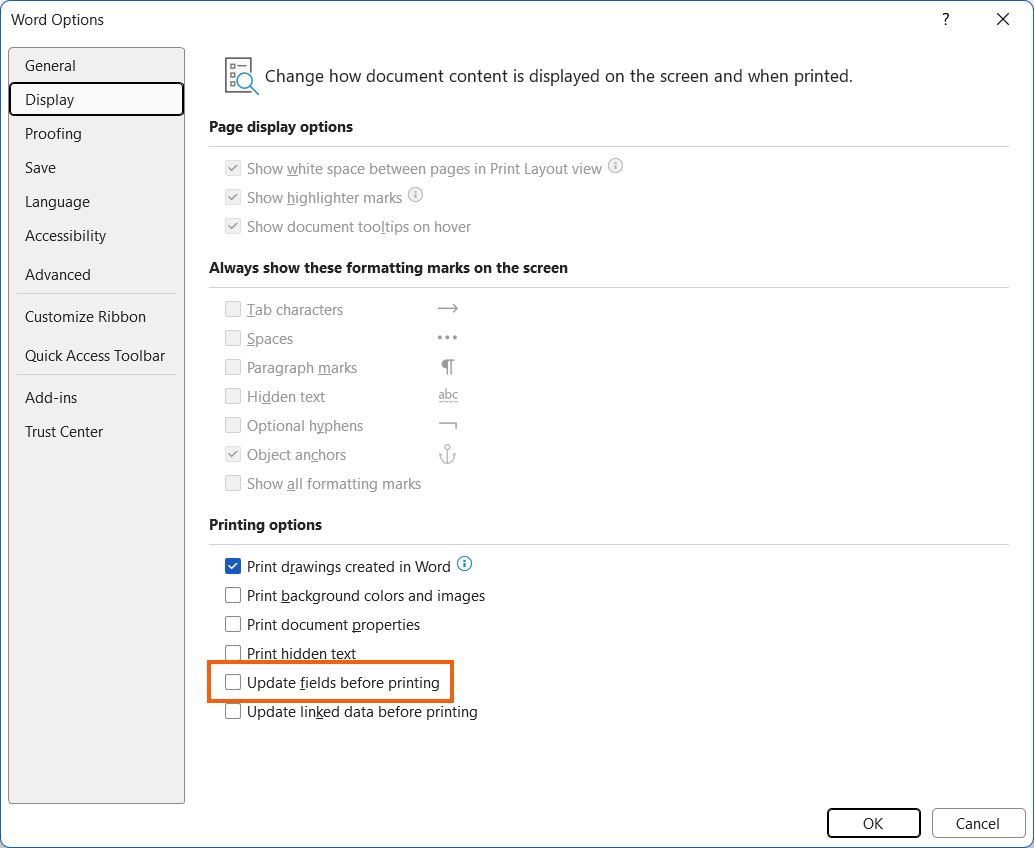Enable Print hidden text

(x=233, y=653)
